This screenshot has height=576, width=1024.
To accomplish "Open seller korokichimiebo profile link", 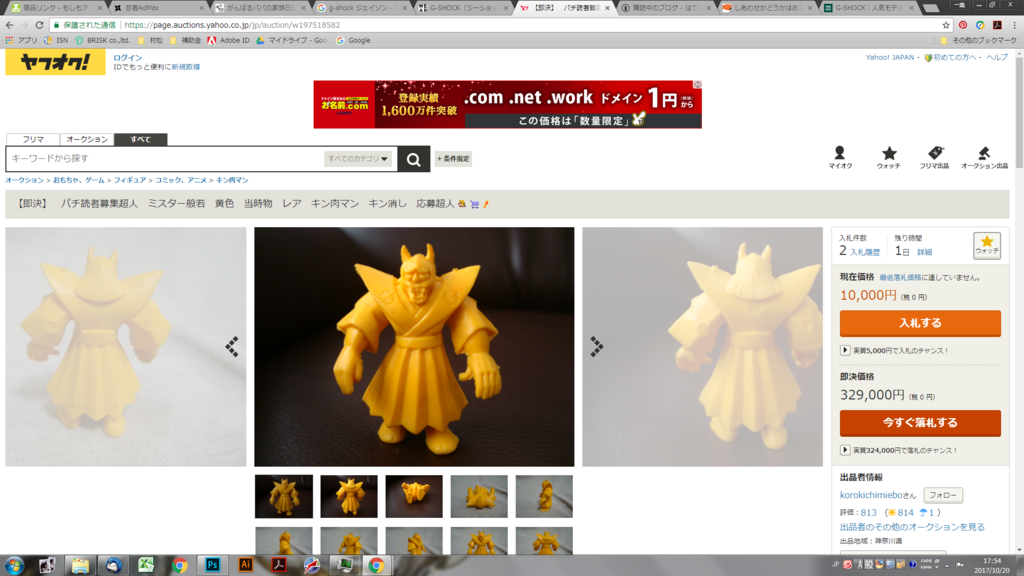I will [871, 495].
